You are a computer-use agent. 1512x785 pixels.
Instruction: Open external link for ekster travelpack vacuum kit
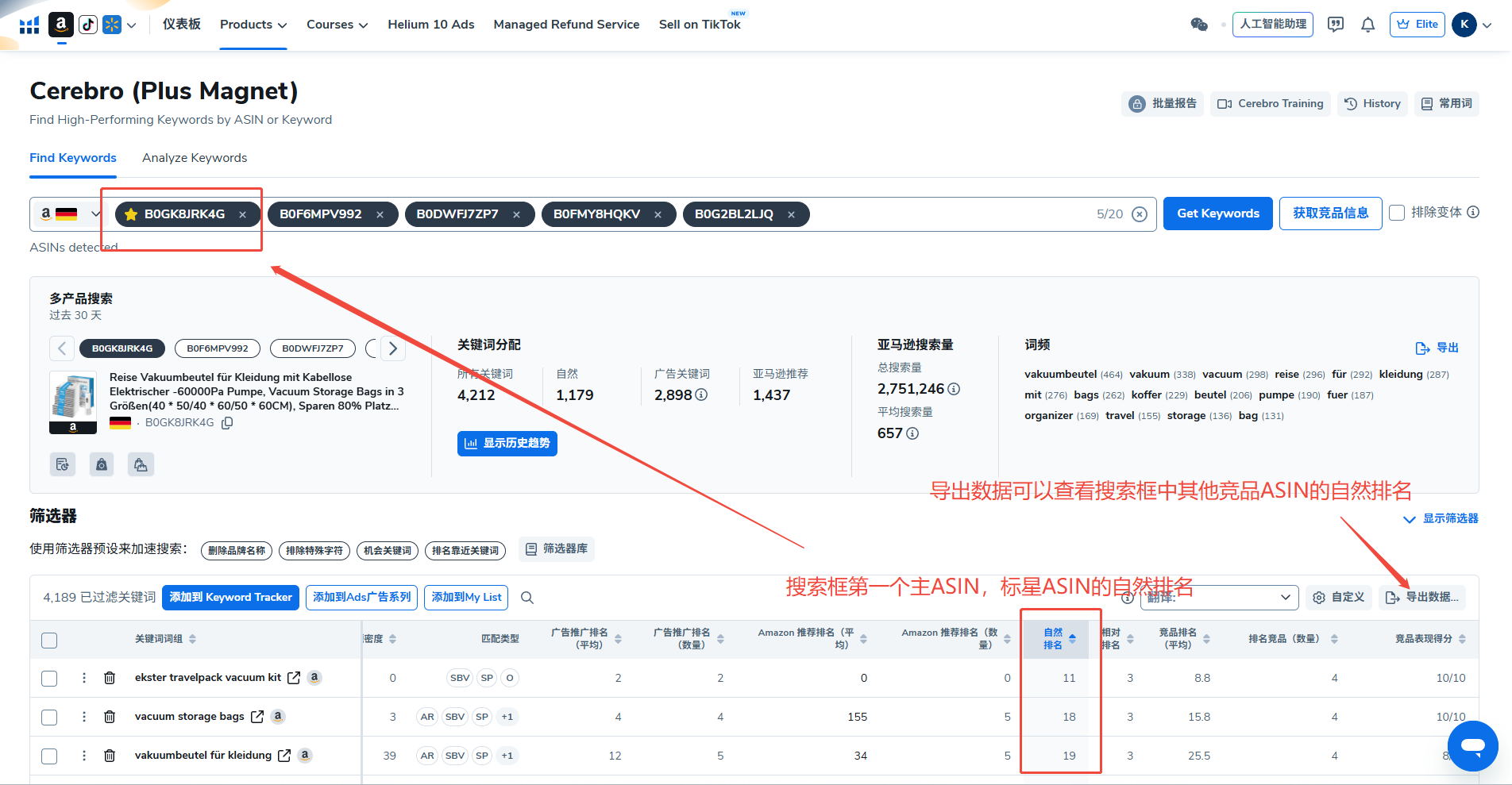click(294, 678)
